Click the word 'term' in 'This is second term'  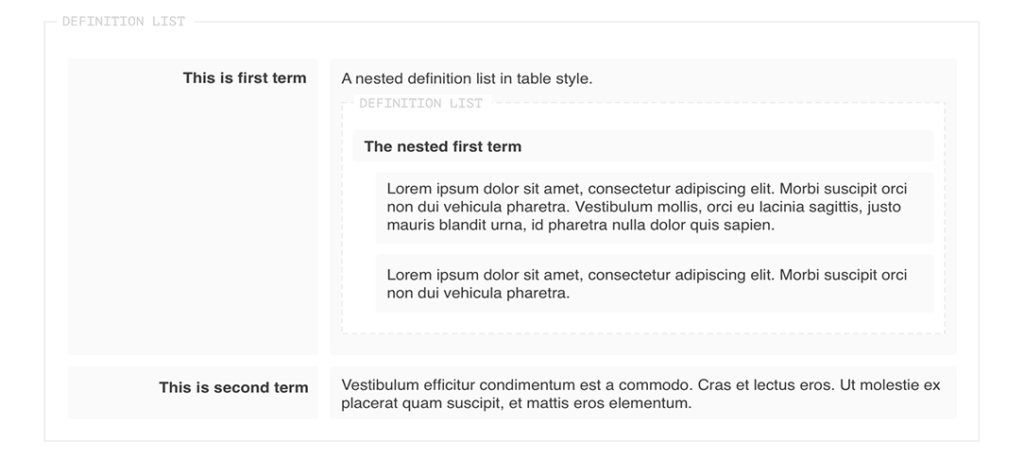point(291,387)
